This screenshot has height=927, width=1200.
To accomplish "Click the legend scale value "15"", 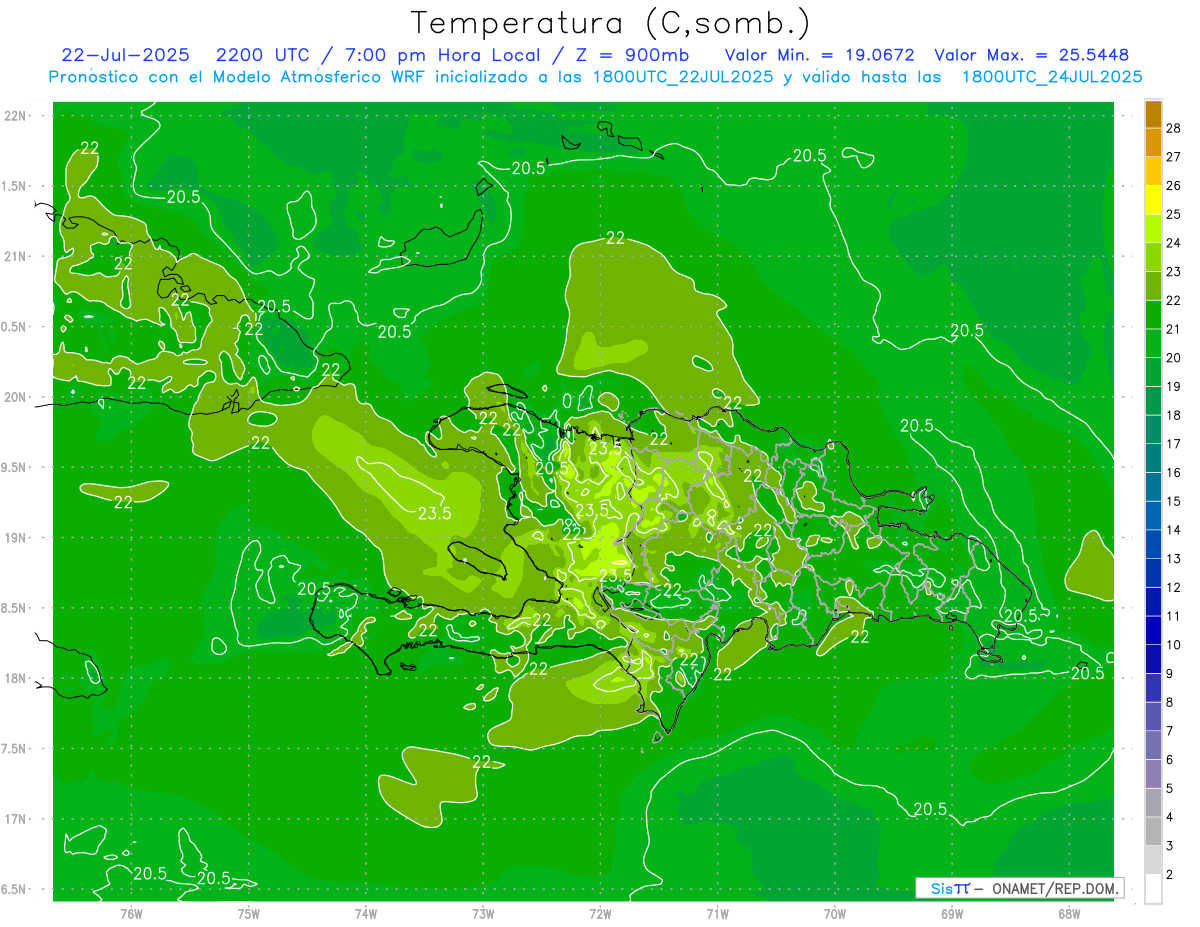I will pyautogui.click(x=1174, y=501).
